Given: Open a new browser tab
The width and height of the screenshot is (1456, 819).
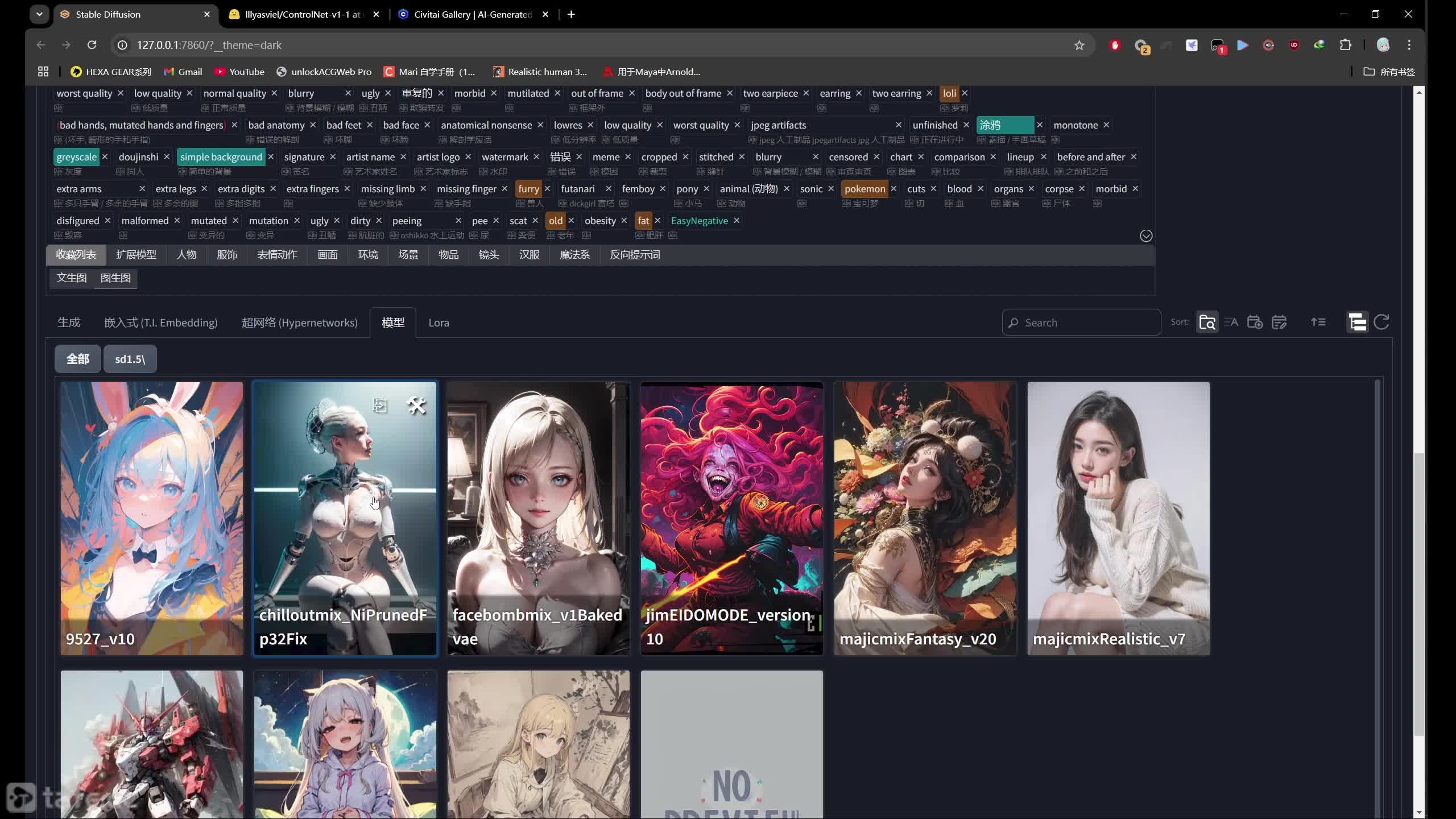Looking at the screenshot, I should (x=571, y=14).
